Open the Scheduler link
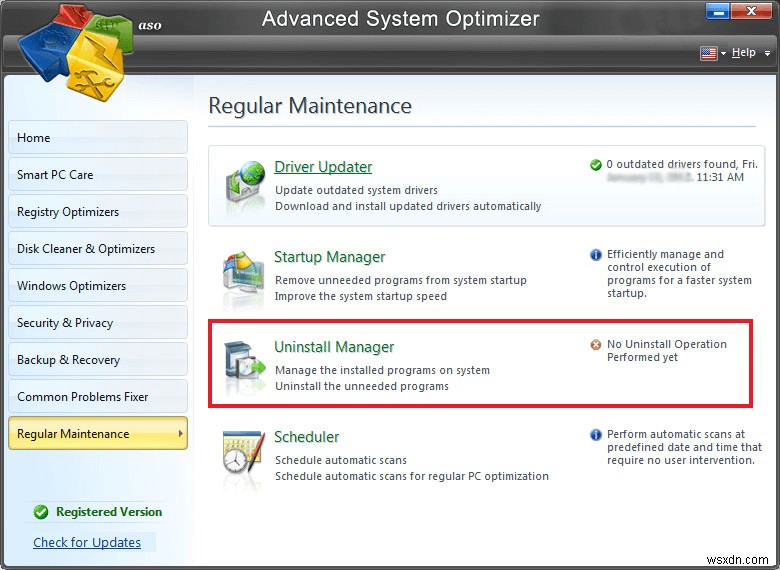The width and height of the screenshot is (780, 570). pyautogui.click(x=307, y=437)
